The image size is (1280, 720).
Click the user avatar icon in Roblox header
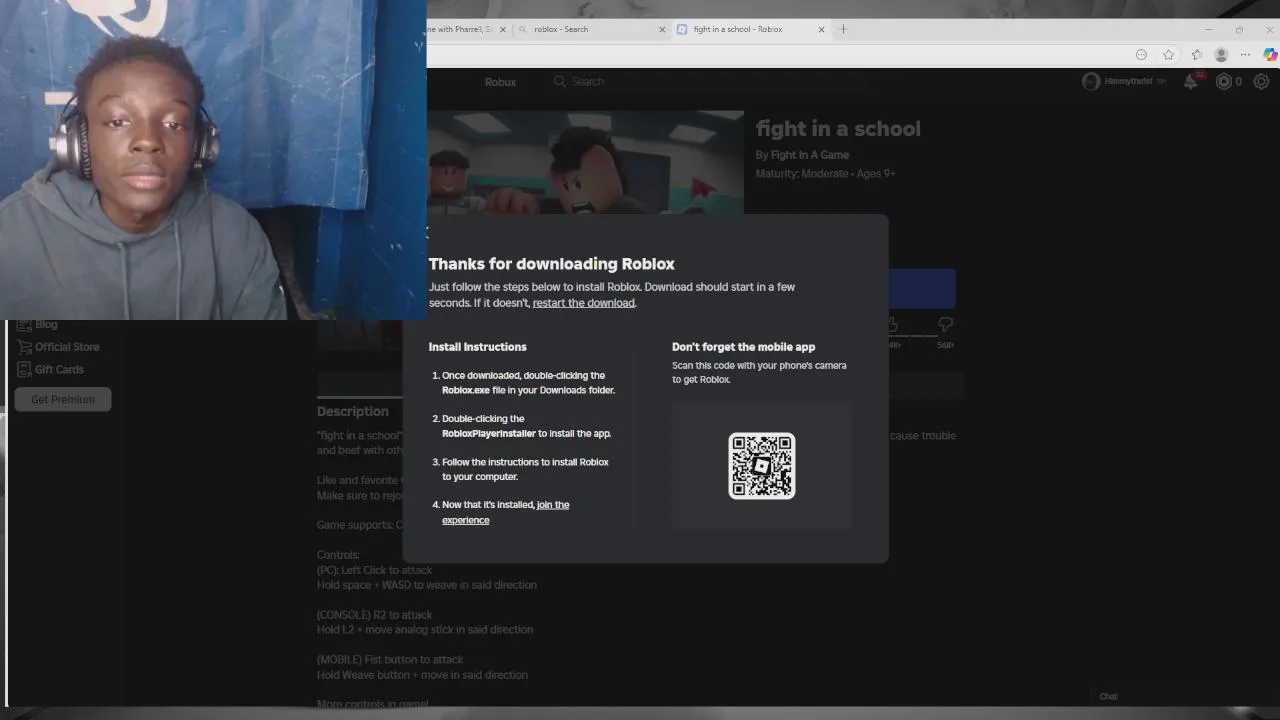1091,82
